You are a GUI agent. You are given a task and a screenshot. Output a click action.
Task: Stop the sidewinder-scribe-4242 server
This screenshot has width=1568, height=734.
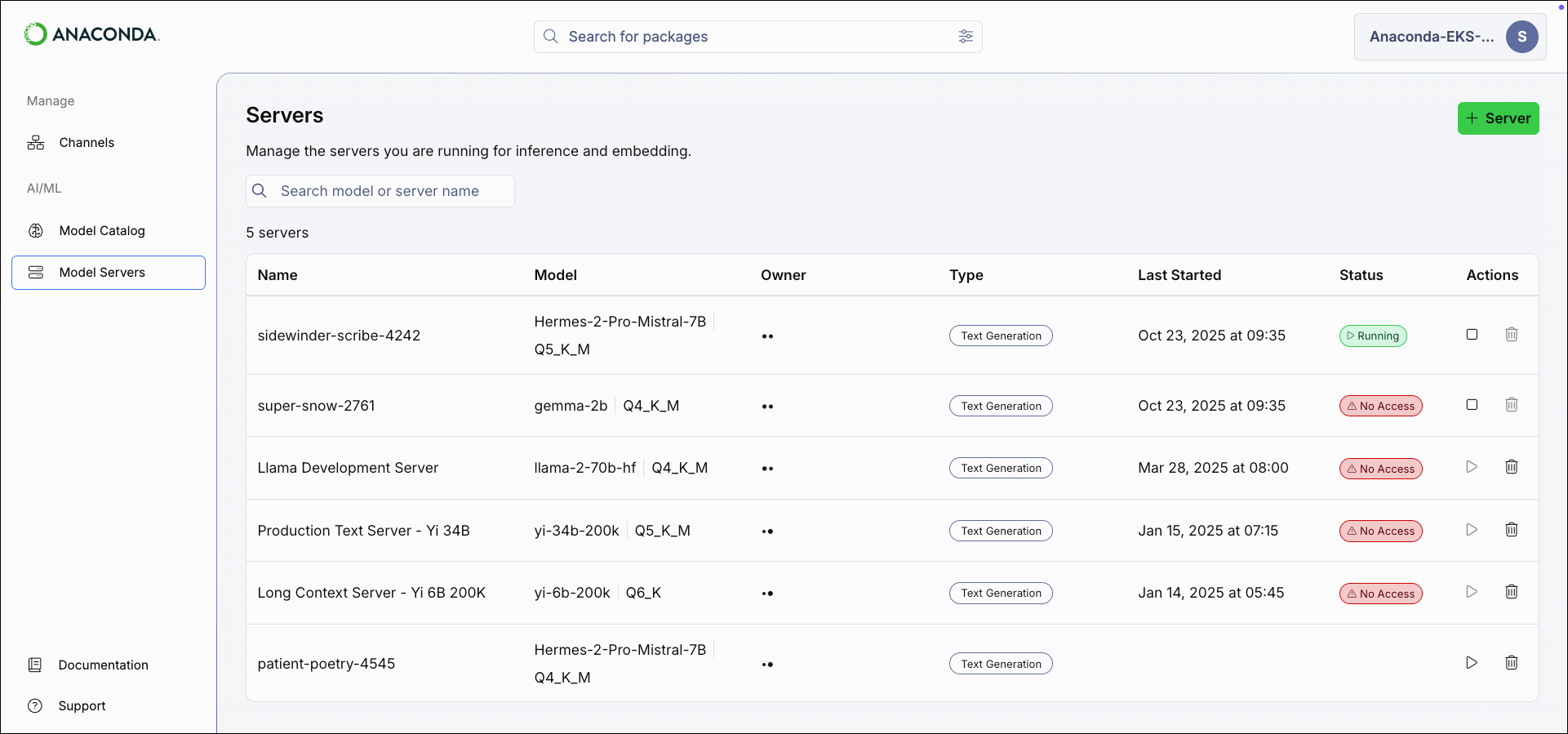pos(1472,335)
